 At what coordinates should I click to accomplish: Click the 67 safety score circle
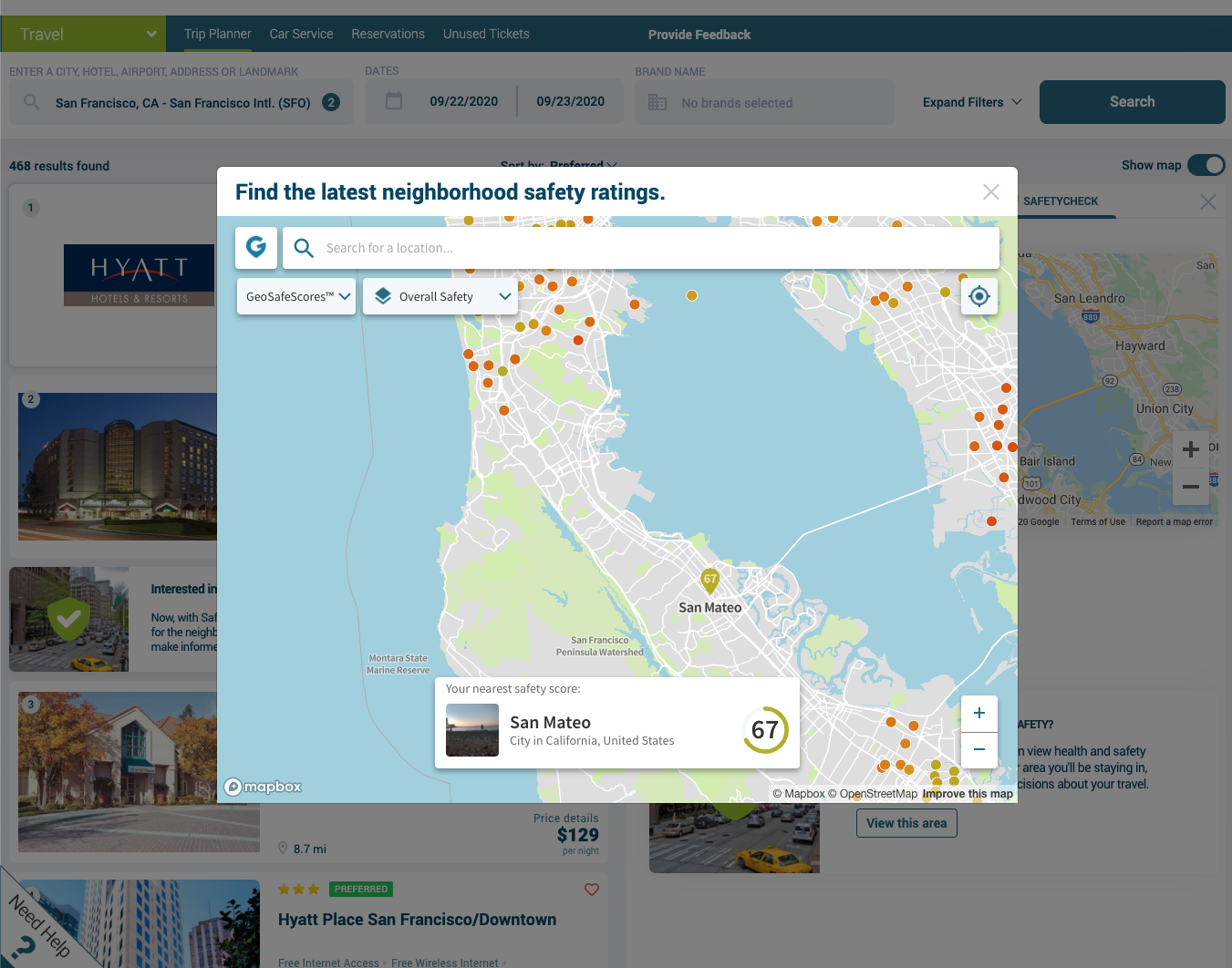pyautogui.click(x=765, y=730)
